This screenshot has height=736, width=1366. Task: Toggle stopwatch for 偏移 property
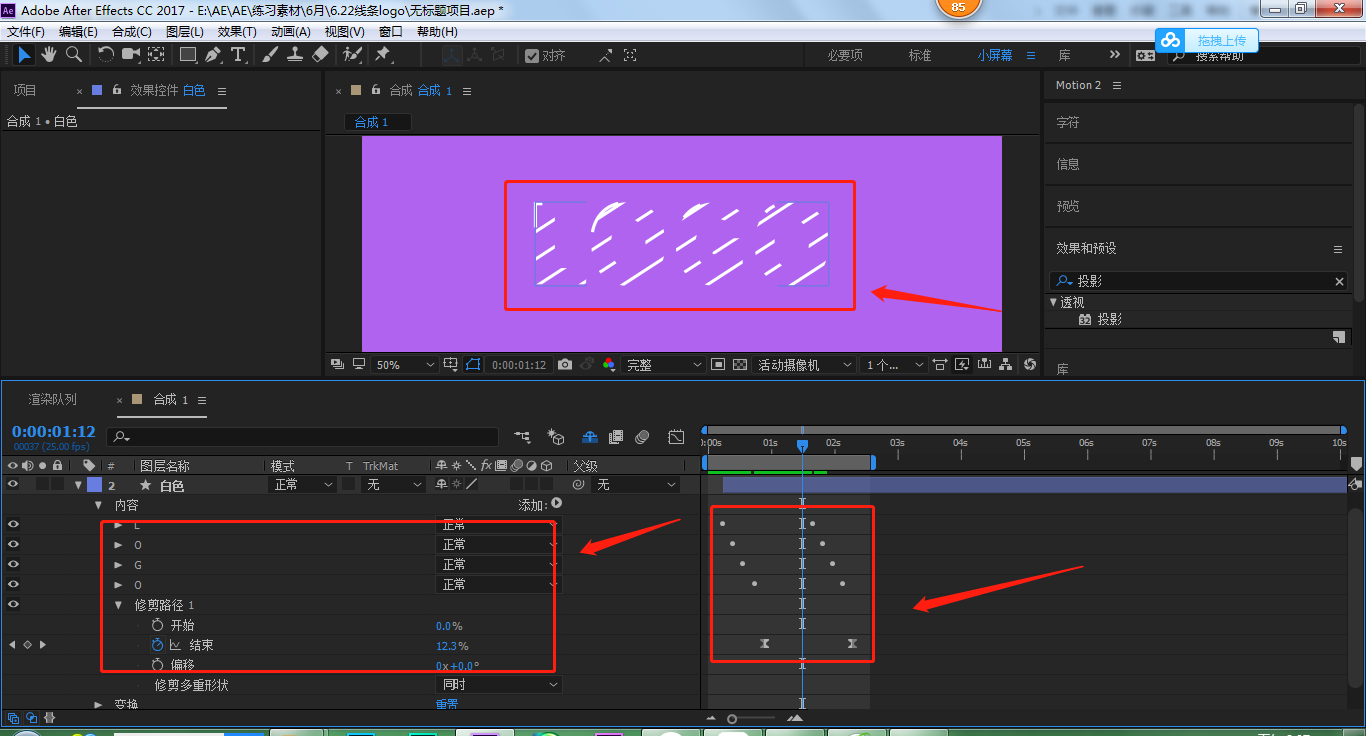(x=157, y=665)
